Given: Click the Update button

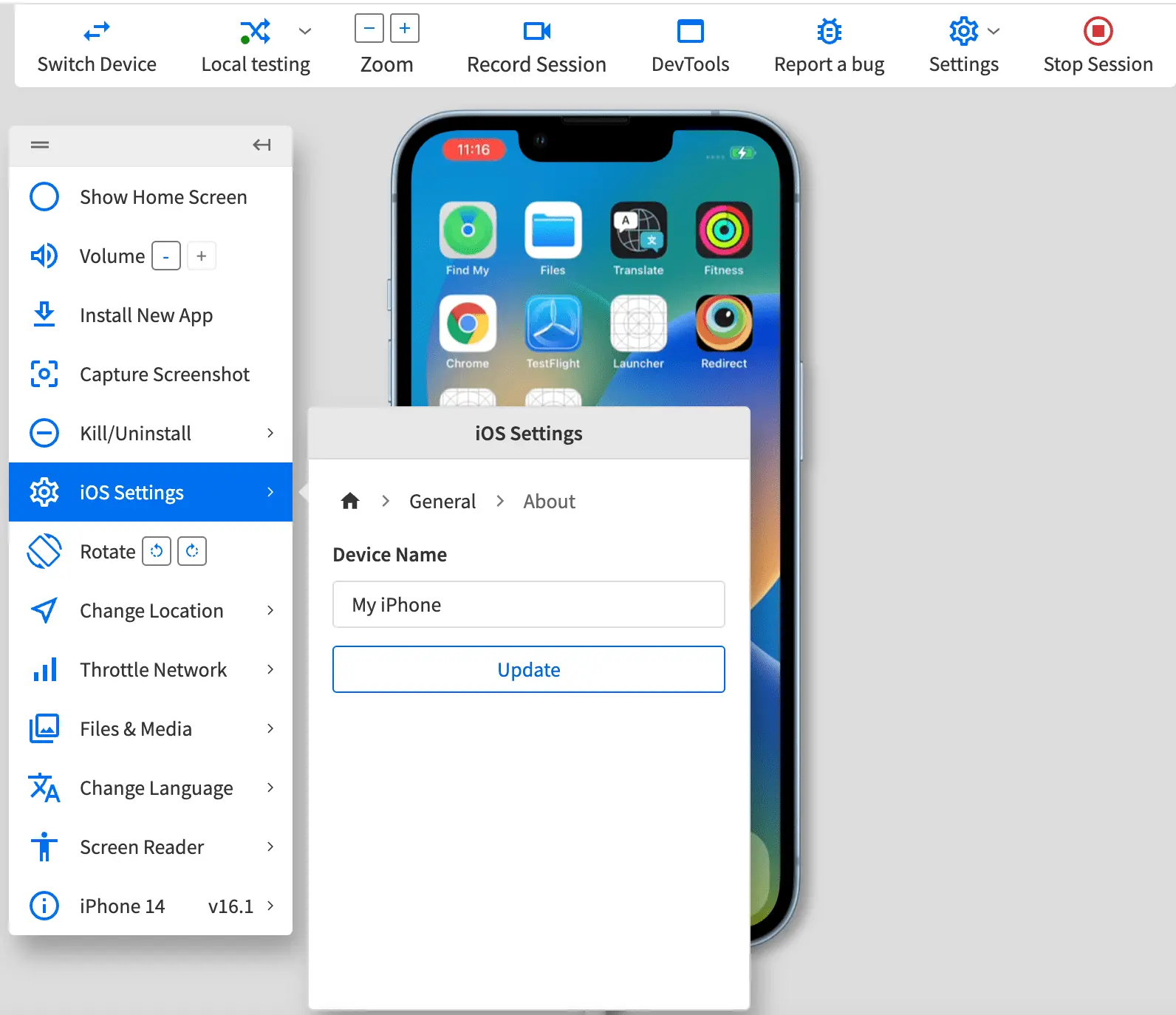Looking at the screenshot, I should pos(528,669).
